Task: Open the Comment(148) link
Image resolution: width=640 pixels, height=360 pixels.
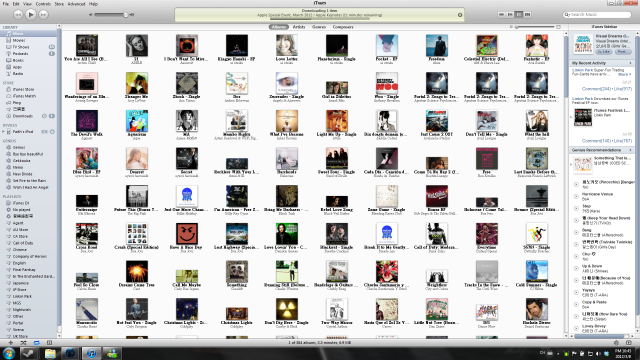Action: pos(597,141)
